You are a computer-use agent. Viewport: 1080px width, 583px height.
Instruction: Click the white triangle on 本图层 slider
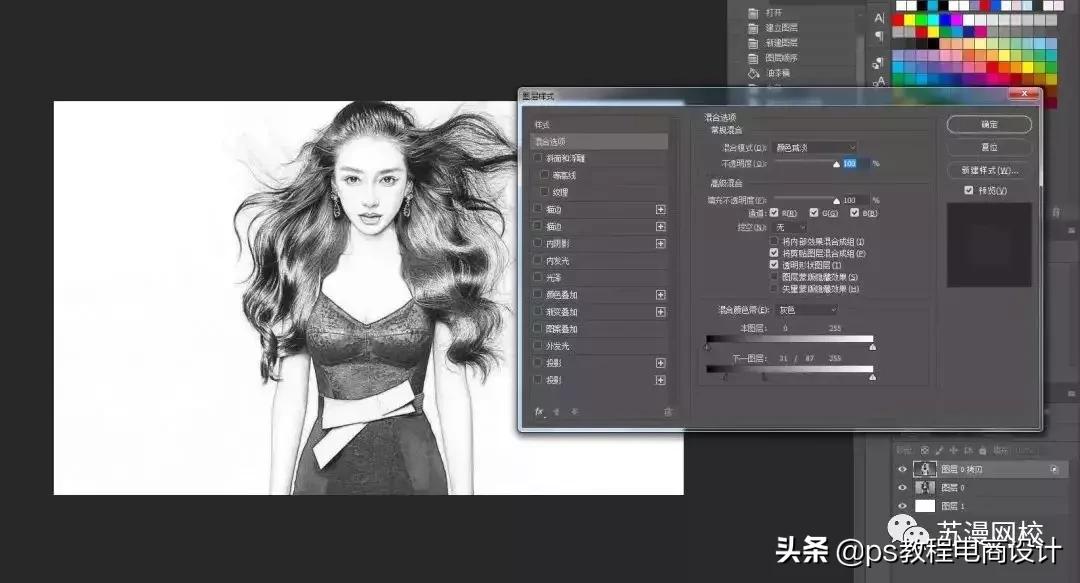pos(872,347)
